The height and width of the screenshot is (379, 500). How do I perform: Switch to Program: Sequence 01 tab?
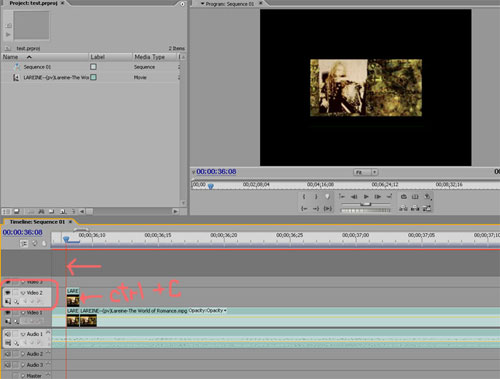coord(230,4)
